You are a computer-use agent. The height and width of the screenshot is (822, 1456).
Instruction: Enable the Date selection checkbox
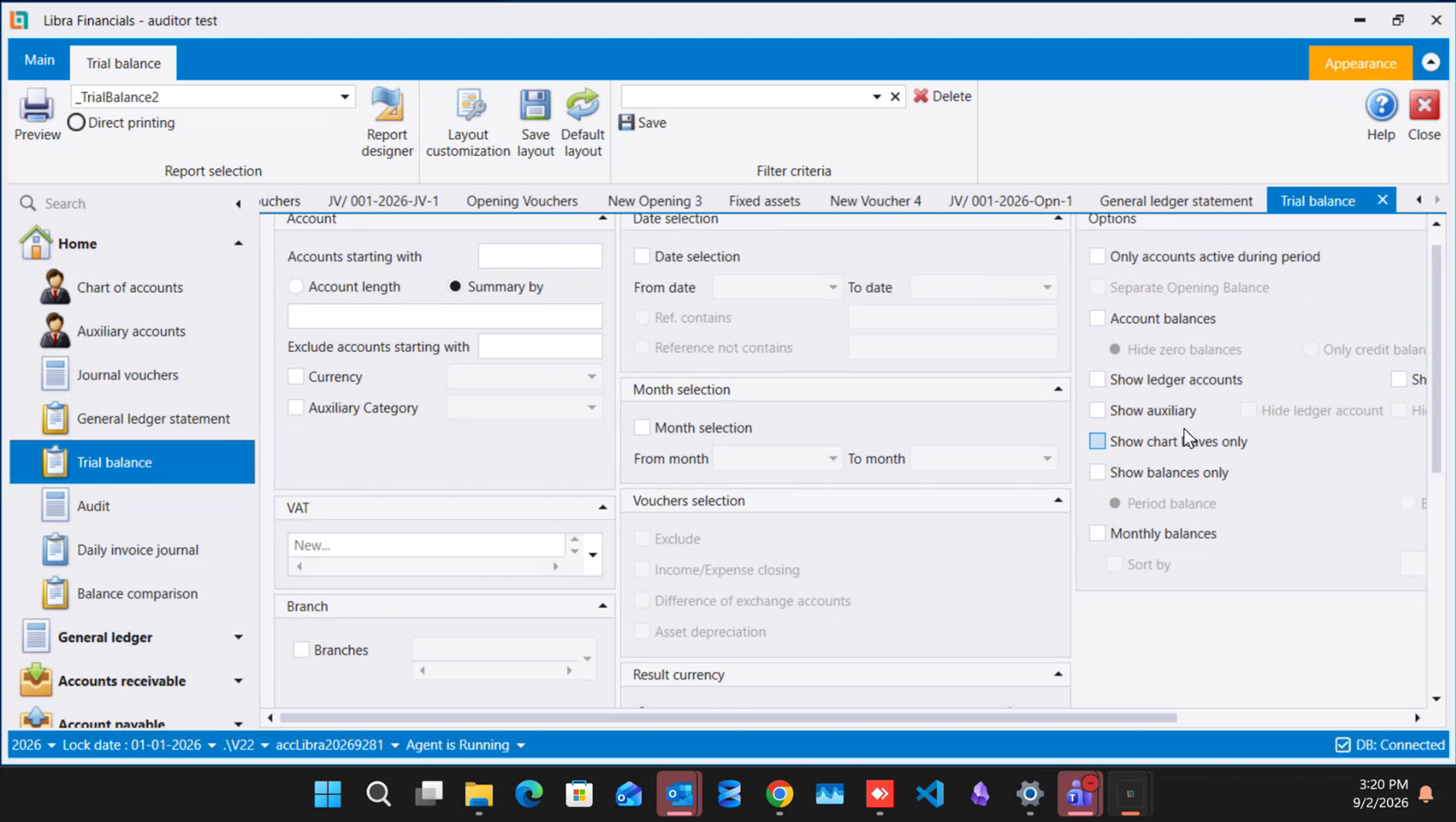coord(642,256)
